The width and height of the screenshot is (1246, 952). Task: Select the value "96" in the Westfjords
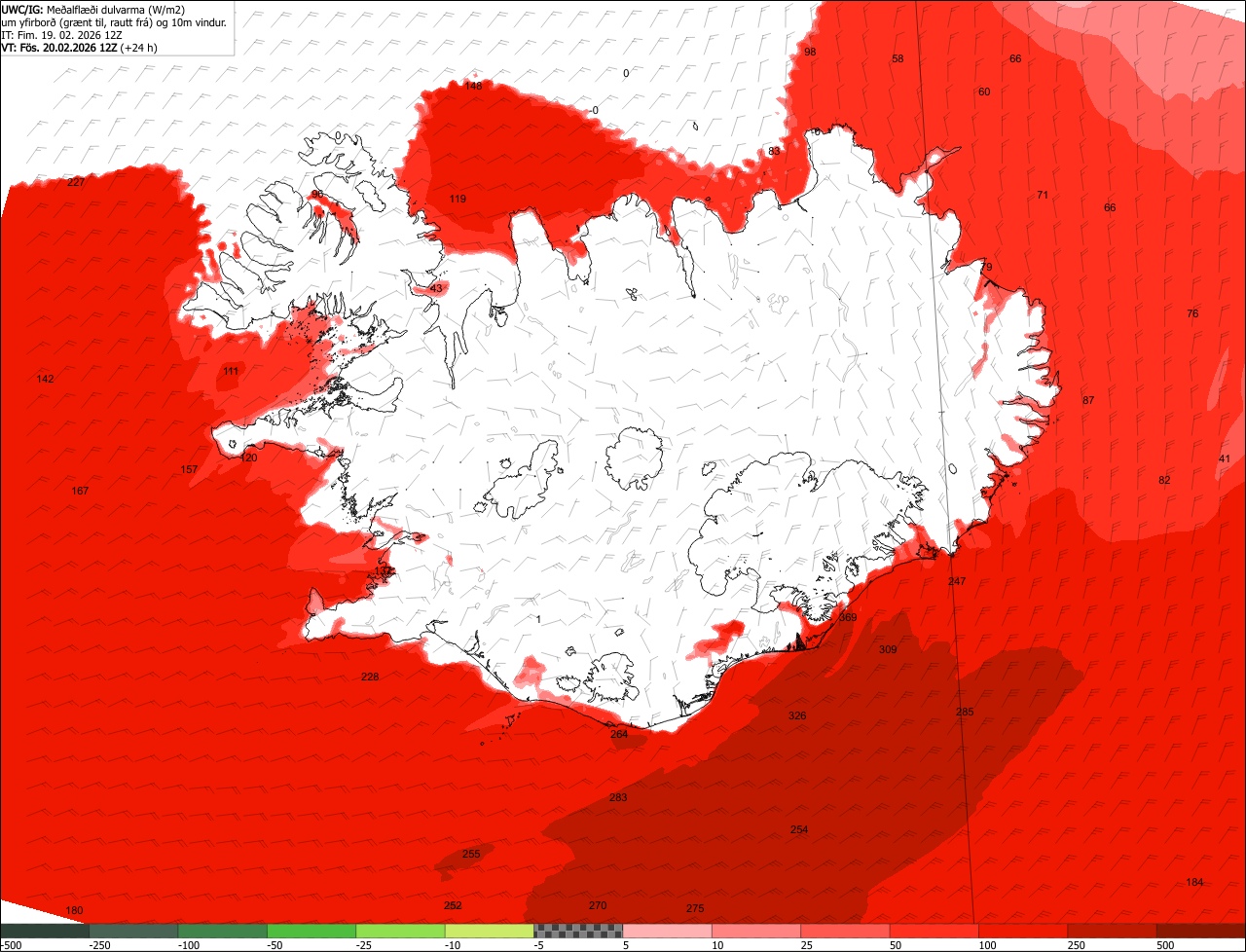(x=317, y=194)
